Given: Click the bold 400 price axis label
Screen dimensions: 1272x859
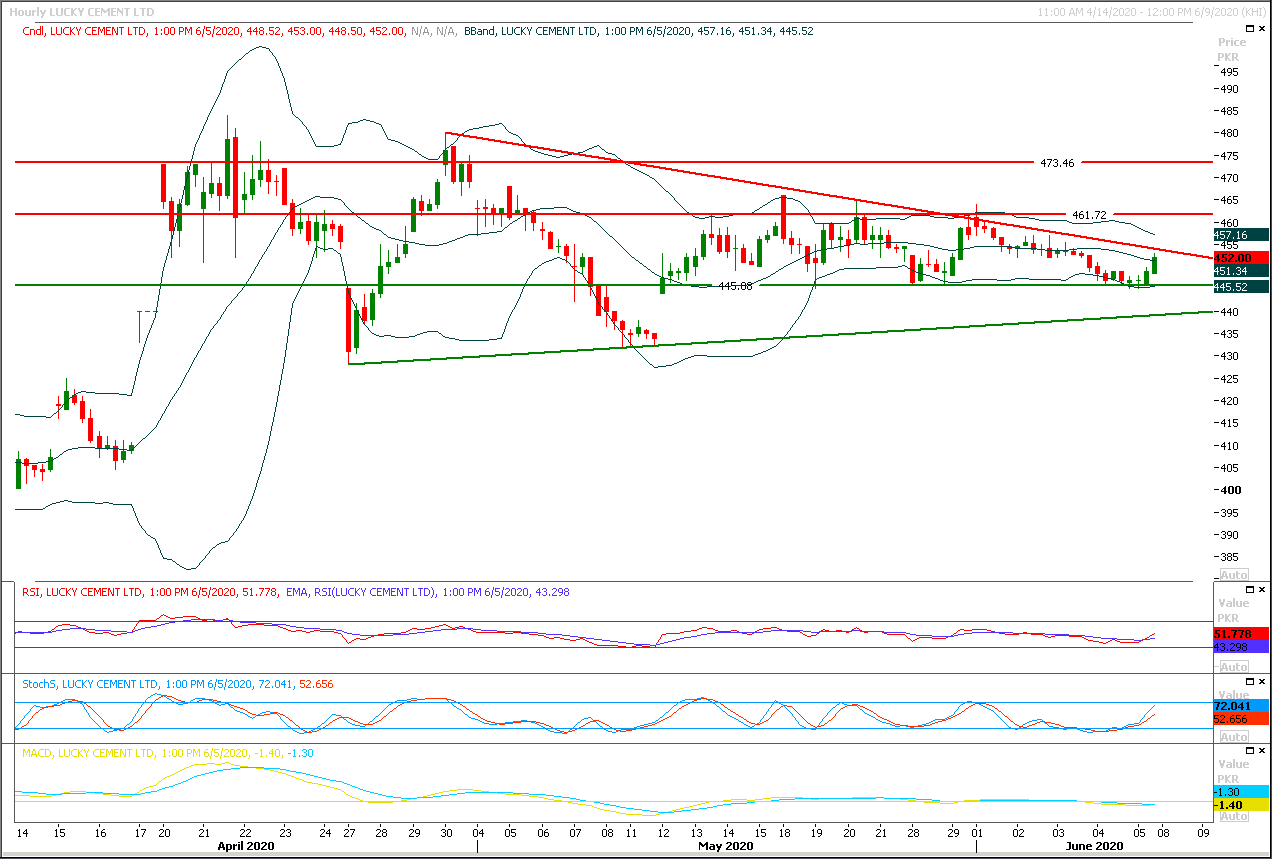Looking at the screenshot, I should [x=1229, y=490].
